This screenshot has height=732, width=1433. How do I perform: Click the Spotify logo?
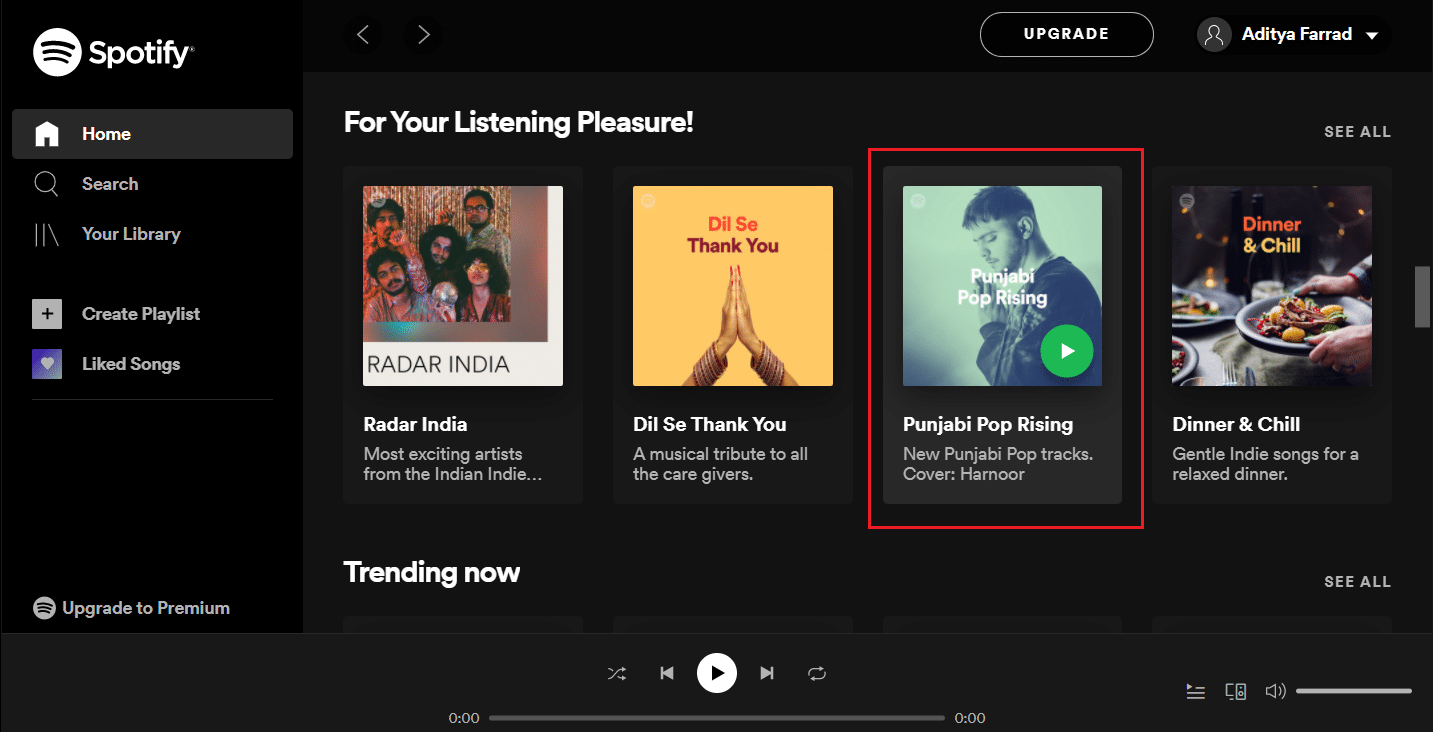pyautogui.click(x=112, y=51)
